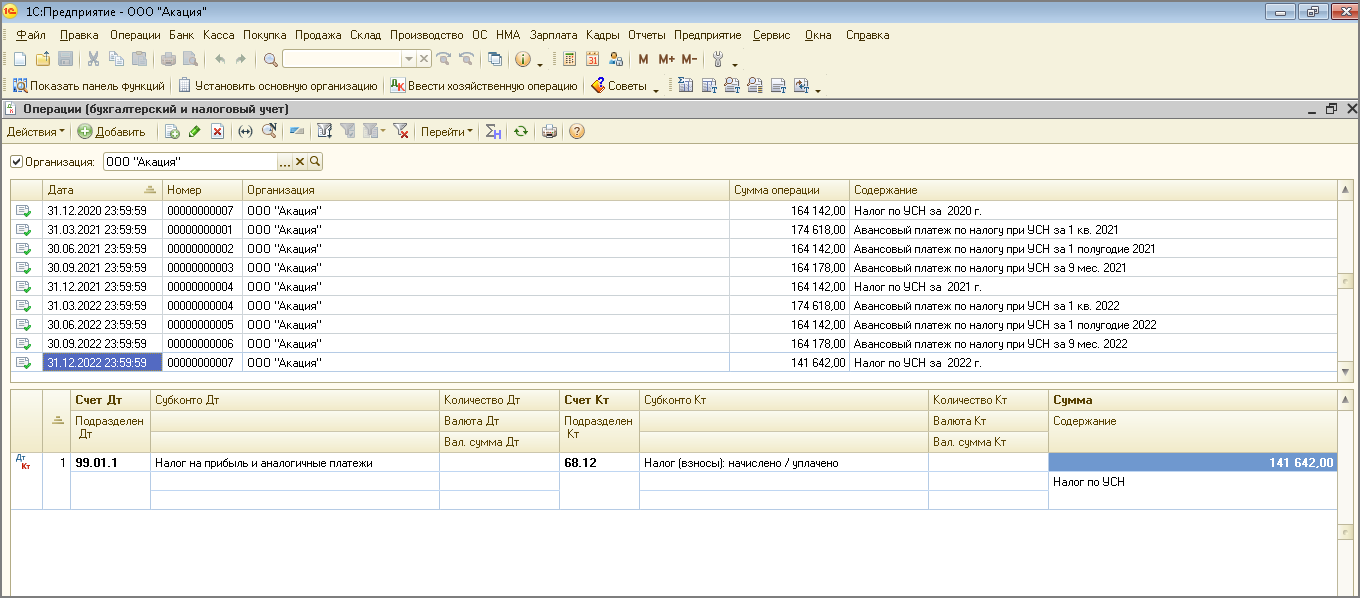Open help via the orange question mark icon
The height and width of the screenshot is (598, 1360).
coord(576,131)
